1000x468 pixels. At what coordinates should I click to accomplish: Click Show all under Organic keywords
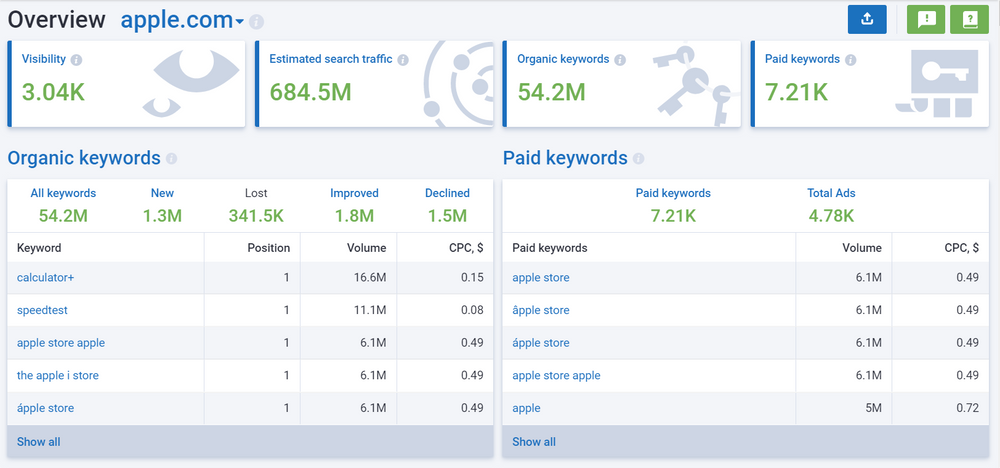point(39,441)
